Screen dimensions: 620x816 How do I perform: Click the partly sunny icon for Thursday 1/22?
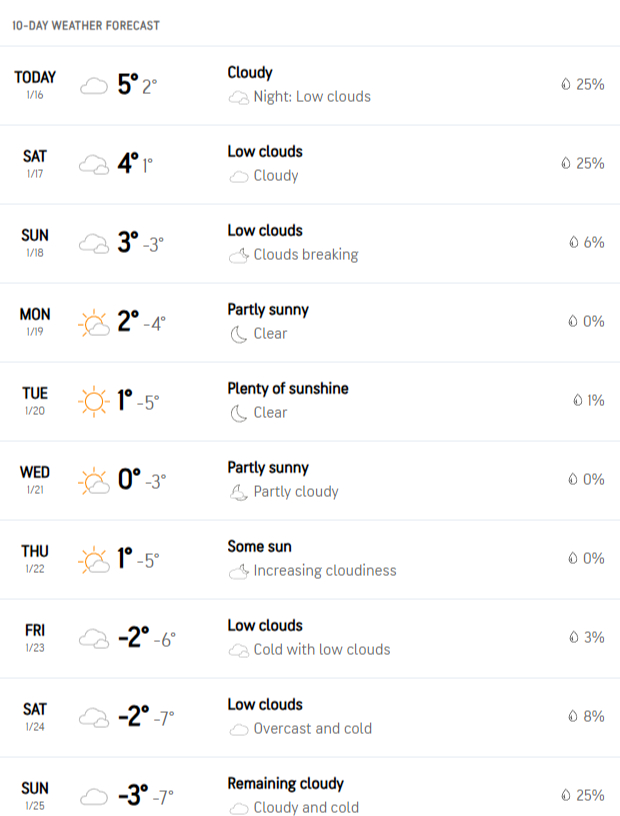click(x=93, y=560)
